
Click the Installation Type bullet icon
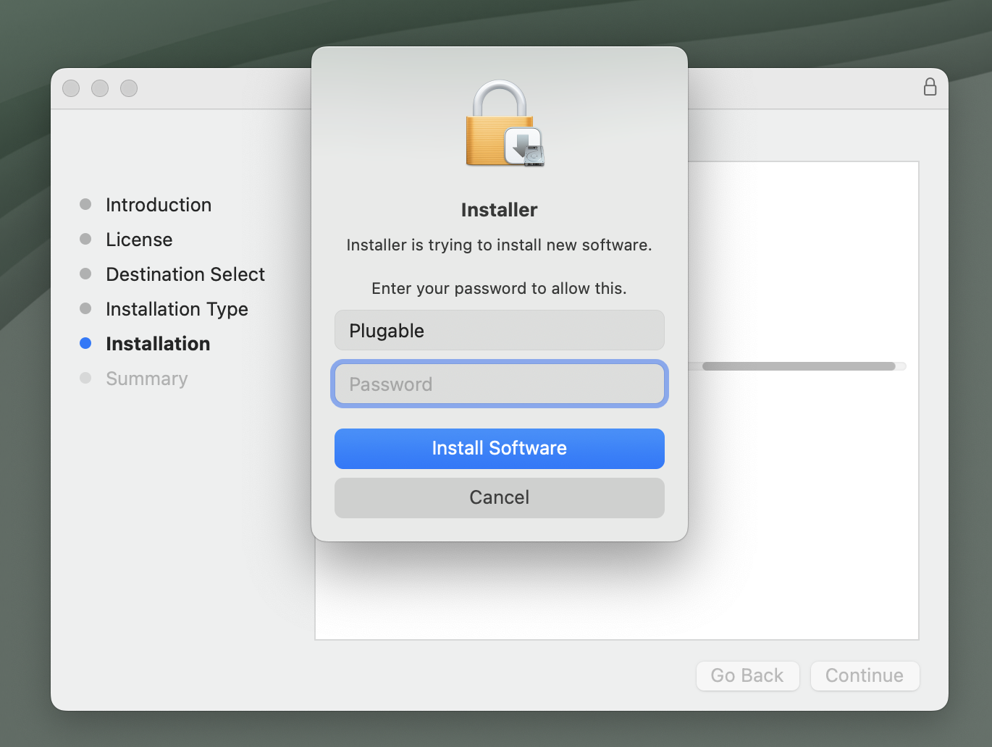(x=85, y=309)
